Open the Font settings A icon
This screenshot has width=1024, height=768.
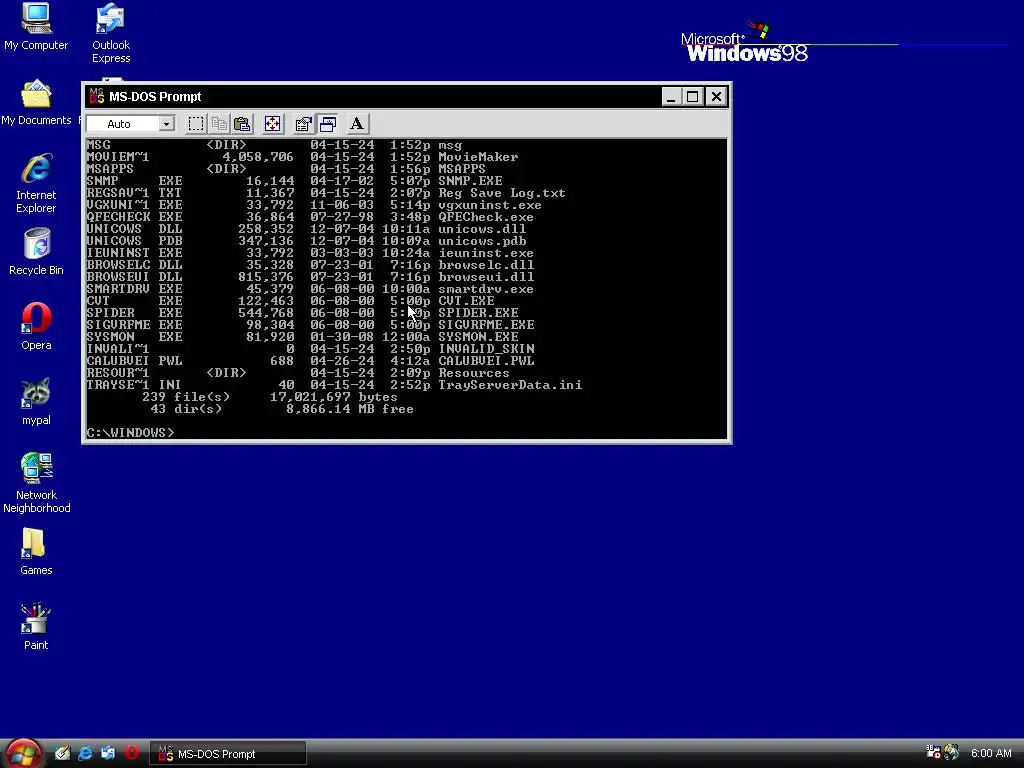[x=357, y=124]
